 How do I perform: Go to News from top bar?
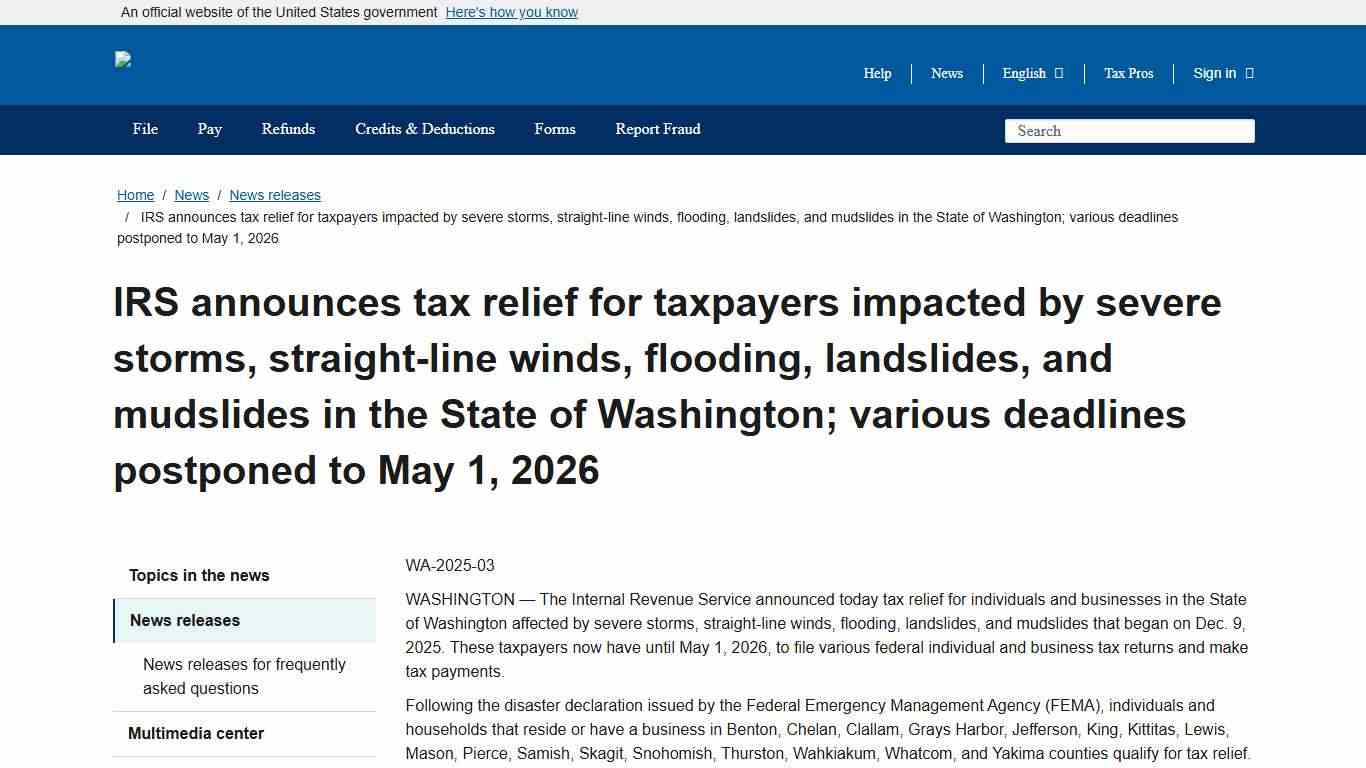point(946,73)
